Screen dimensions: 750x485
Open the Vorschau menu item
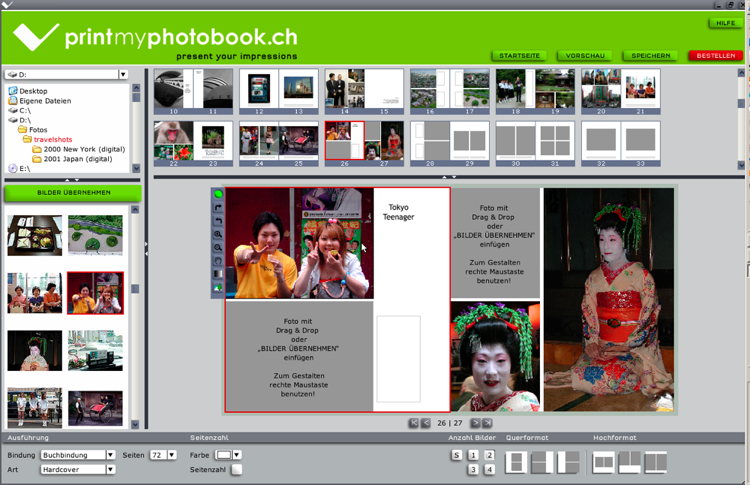tap(584, 56)
